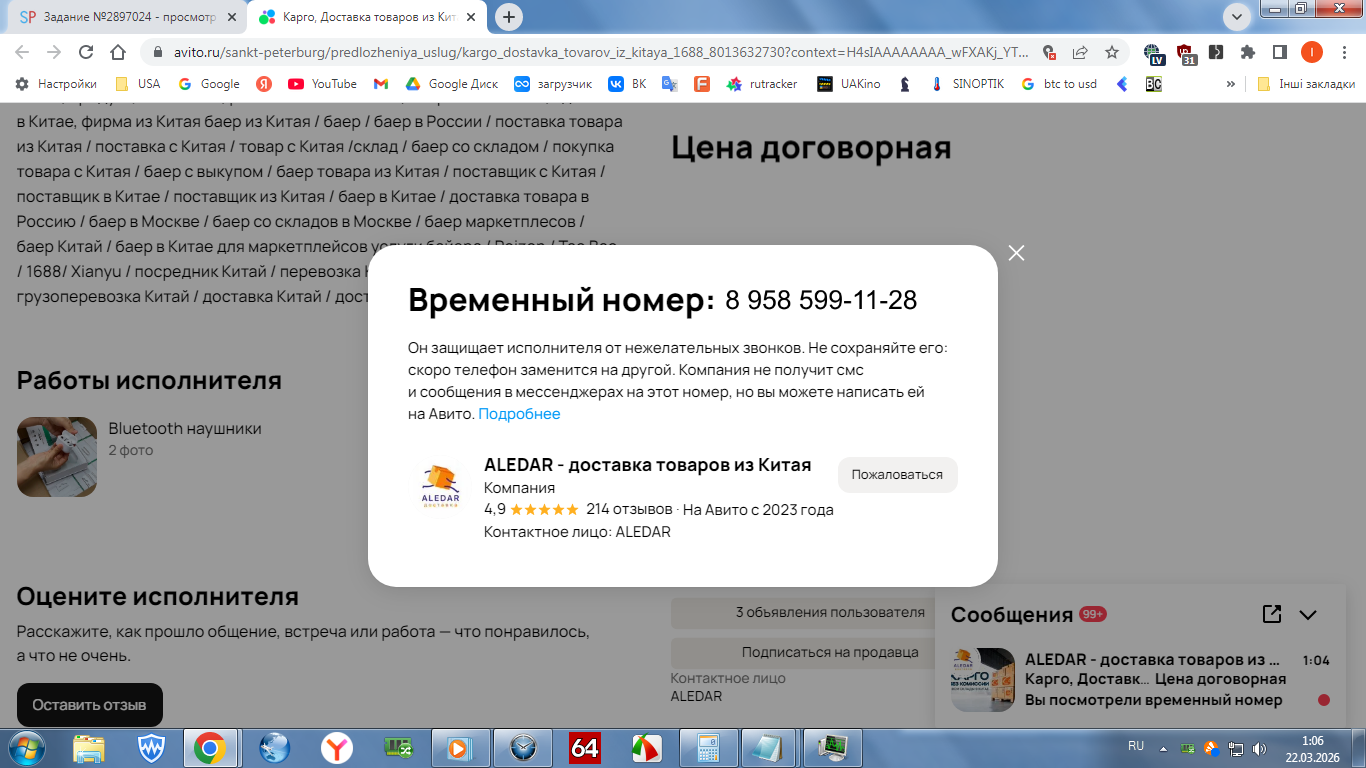Open the UAKino bookmark
The image size is (1366, 768).
[x=849, y=84]
